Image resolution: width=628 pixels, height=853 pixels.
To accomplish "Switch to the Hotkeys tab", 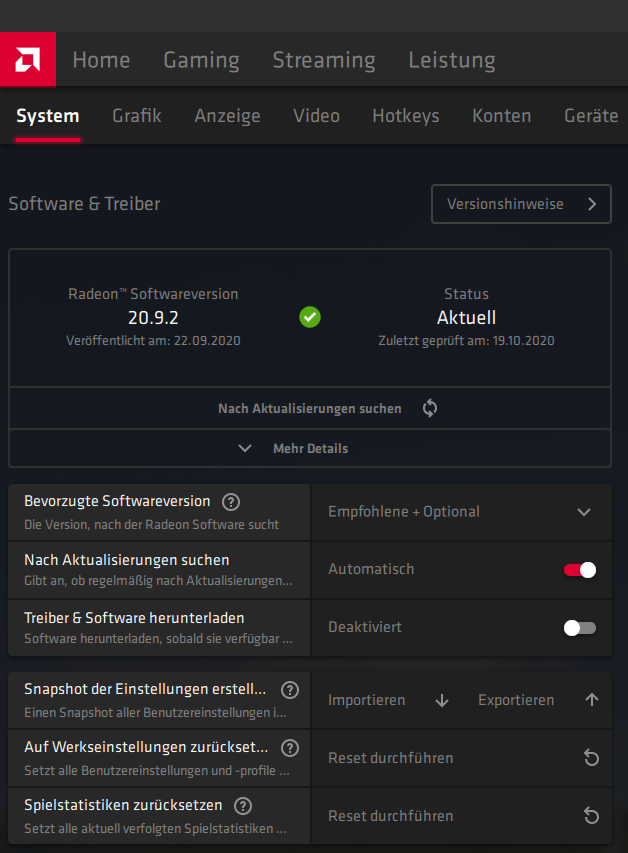I will 405,116.
